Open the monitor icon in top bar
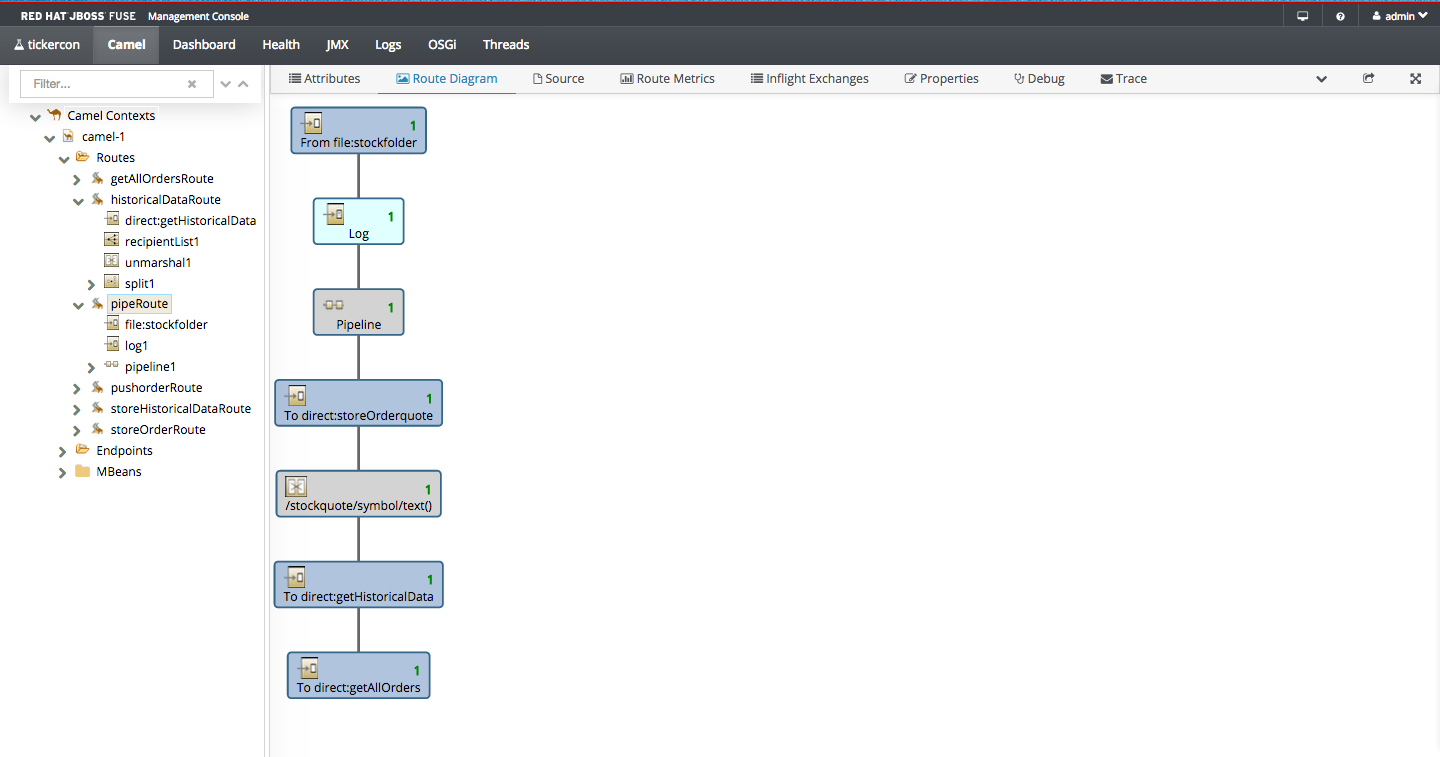1440x757 pixels. (1302, 16)
